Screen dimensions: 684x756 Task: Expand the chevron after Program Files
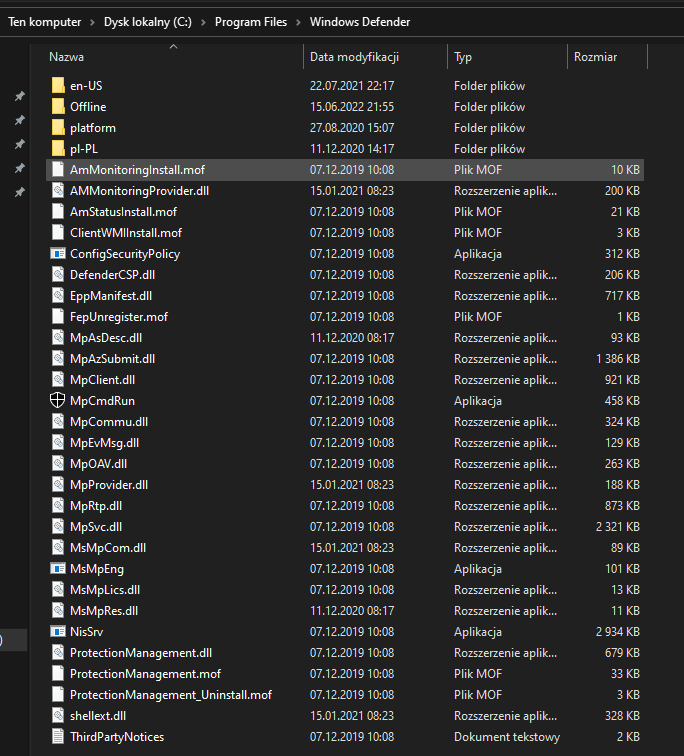(x=298, y=22)
